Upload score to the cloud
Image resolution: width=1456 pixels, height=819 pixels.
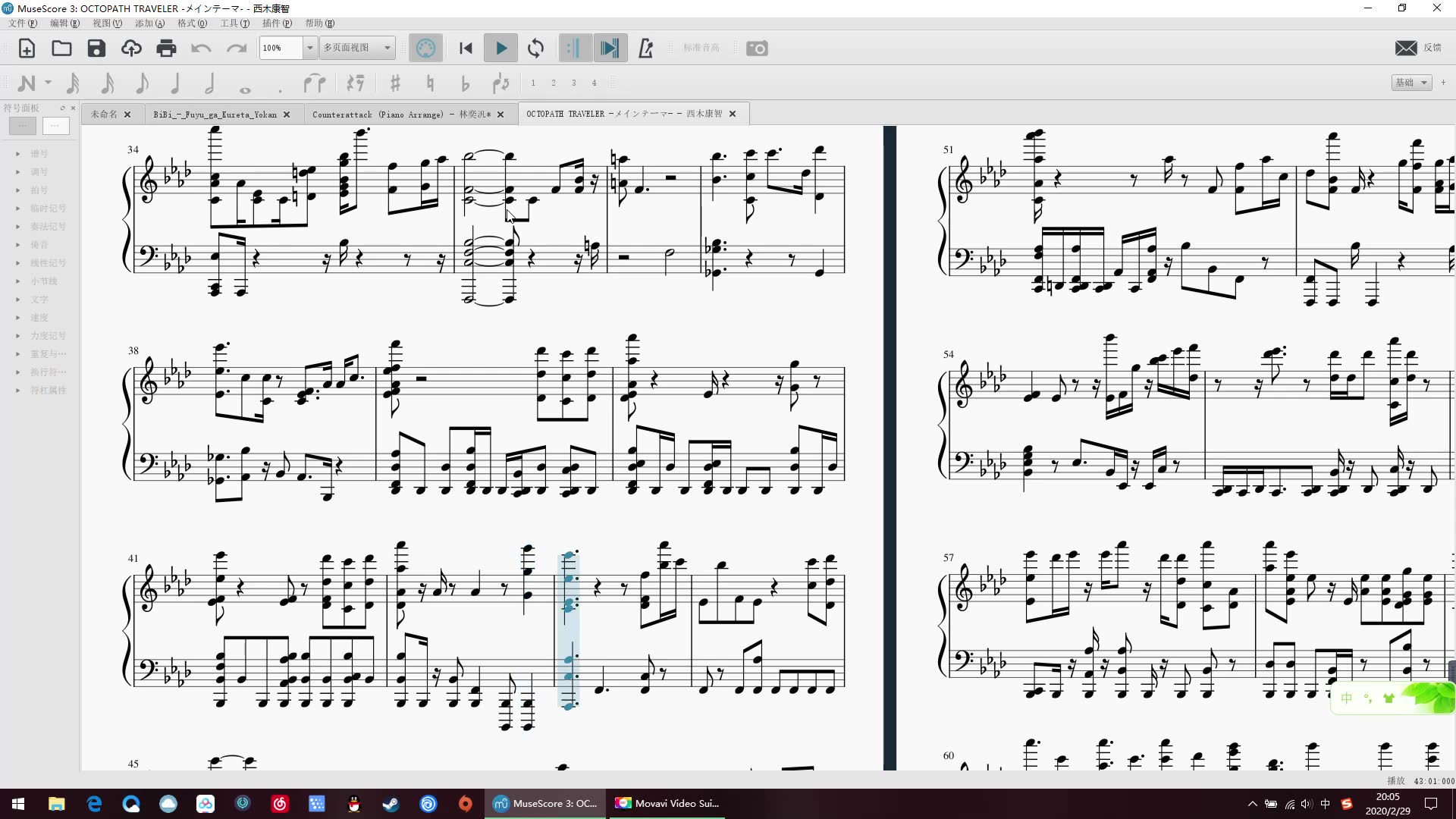131,49
